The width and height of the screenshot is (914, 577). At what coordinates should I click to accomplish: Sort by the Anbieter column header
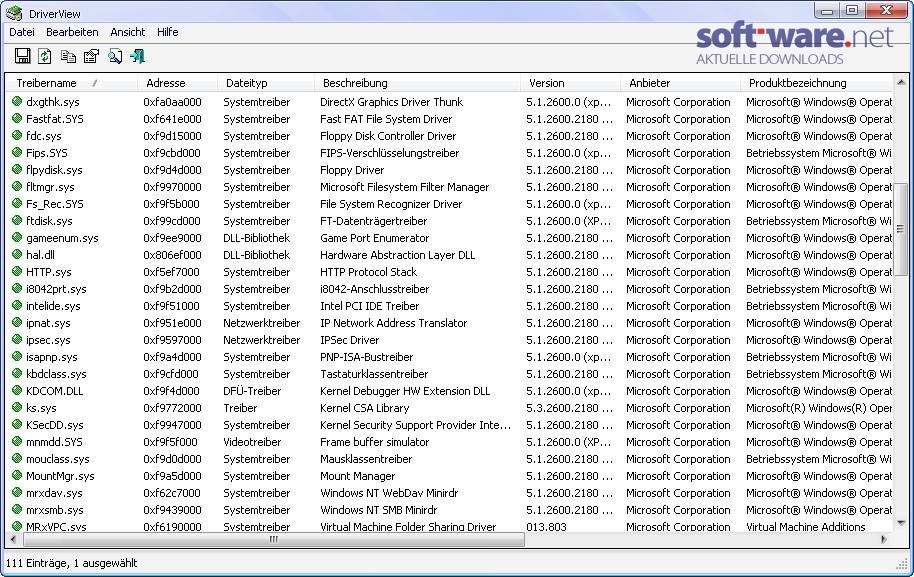click(680, 83)
